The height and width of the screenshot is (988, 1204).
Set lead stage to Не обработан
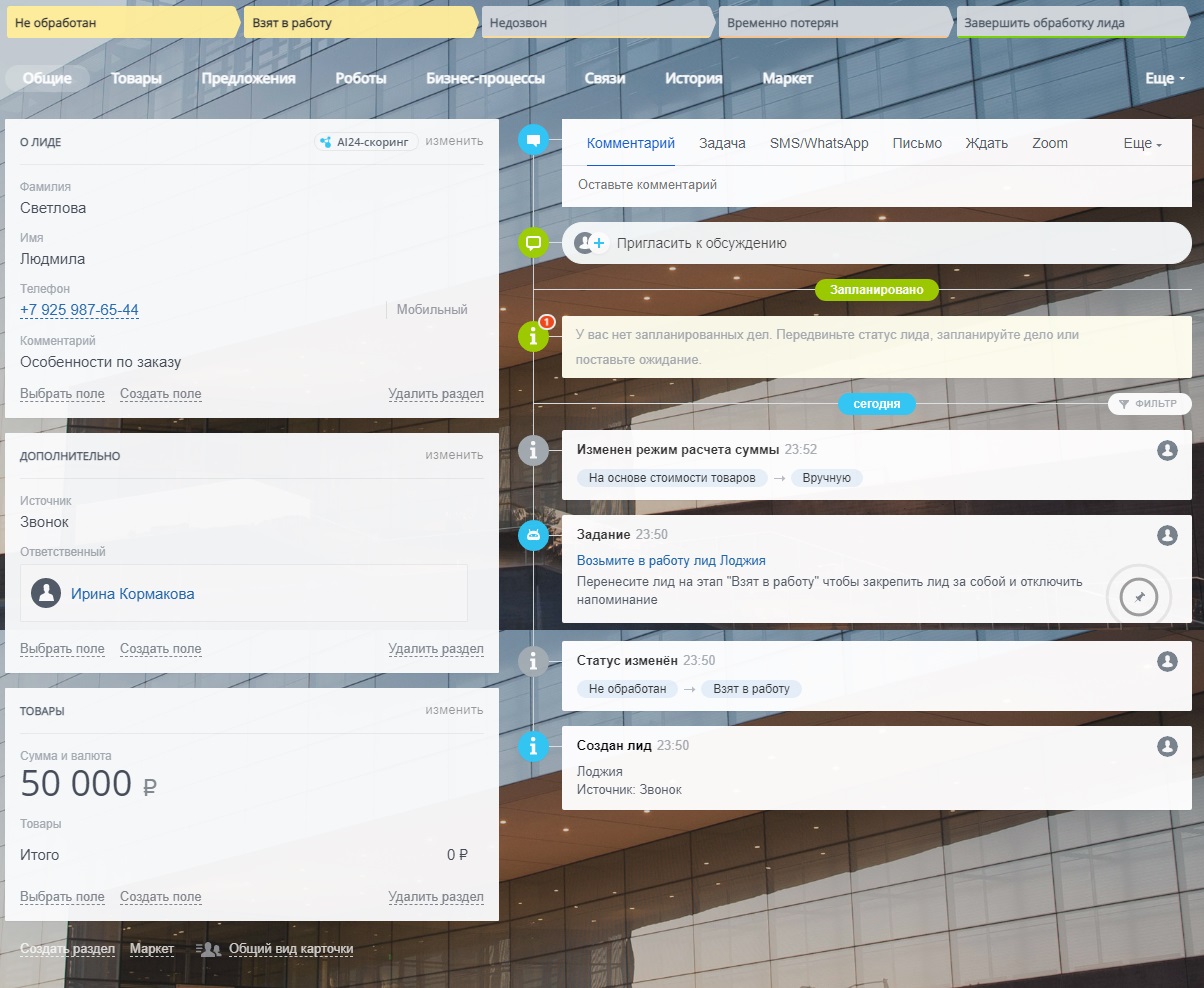coord(124,22)
